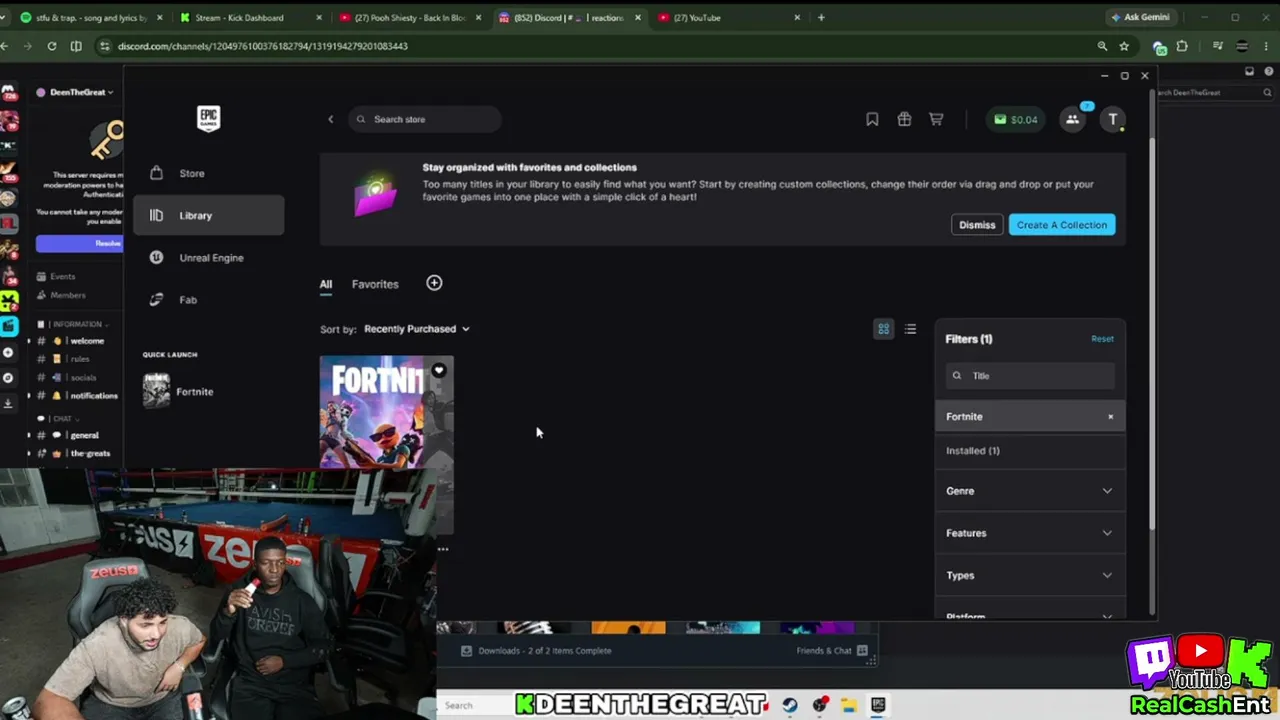1280x720 pixels.
Task: Add a new collection with plus icon
Action: (x=434, y=283)
